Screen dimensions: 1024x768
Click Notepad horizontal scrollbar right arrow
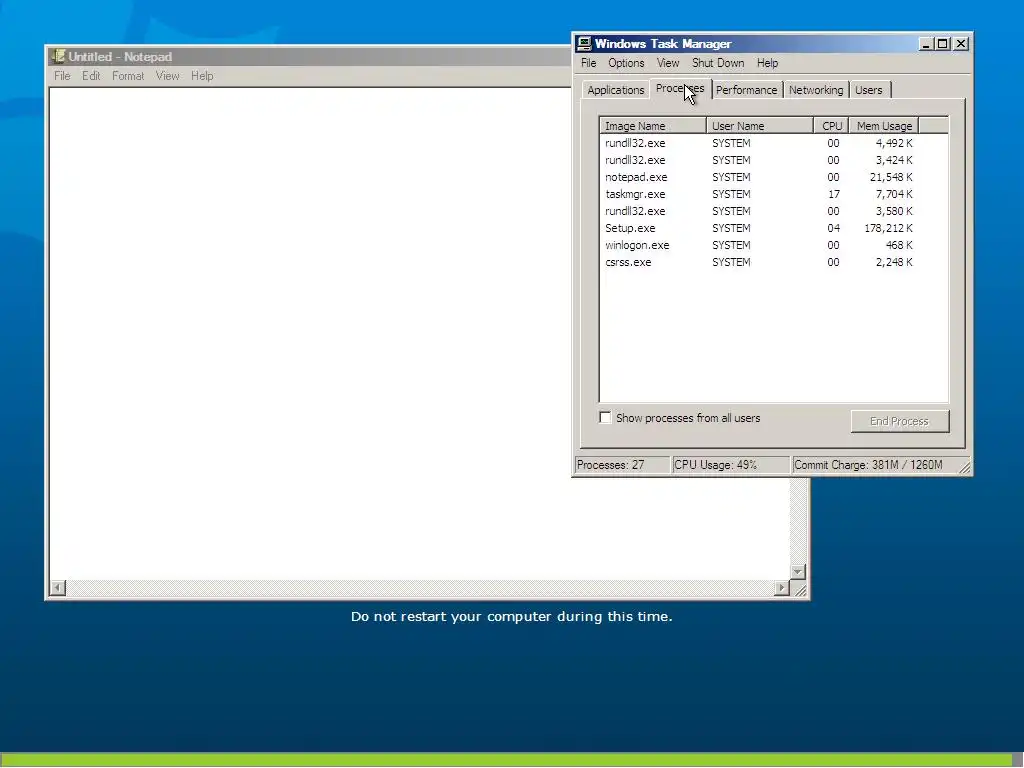point(782,588)
